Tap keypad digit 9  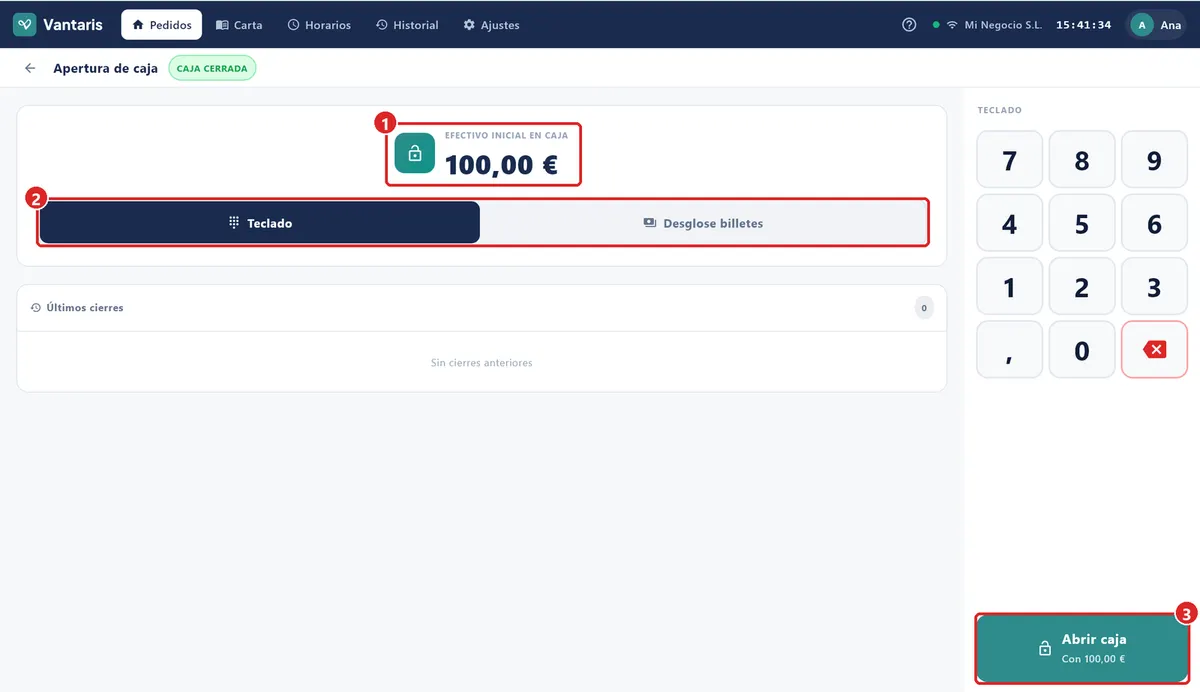[1154, 160]
